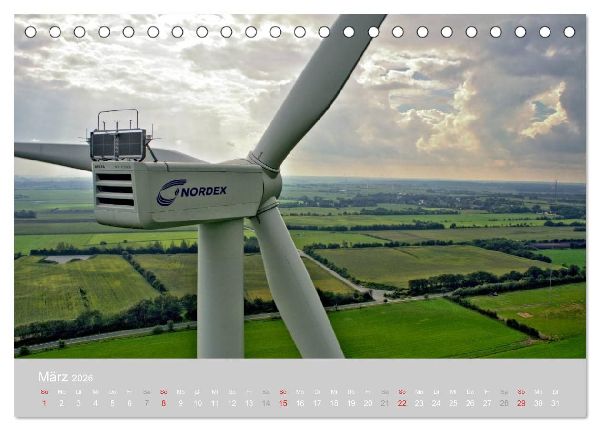
Task: Select date 12 in the calendar row
Action: [x=232, y=403]
